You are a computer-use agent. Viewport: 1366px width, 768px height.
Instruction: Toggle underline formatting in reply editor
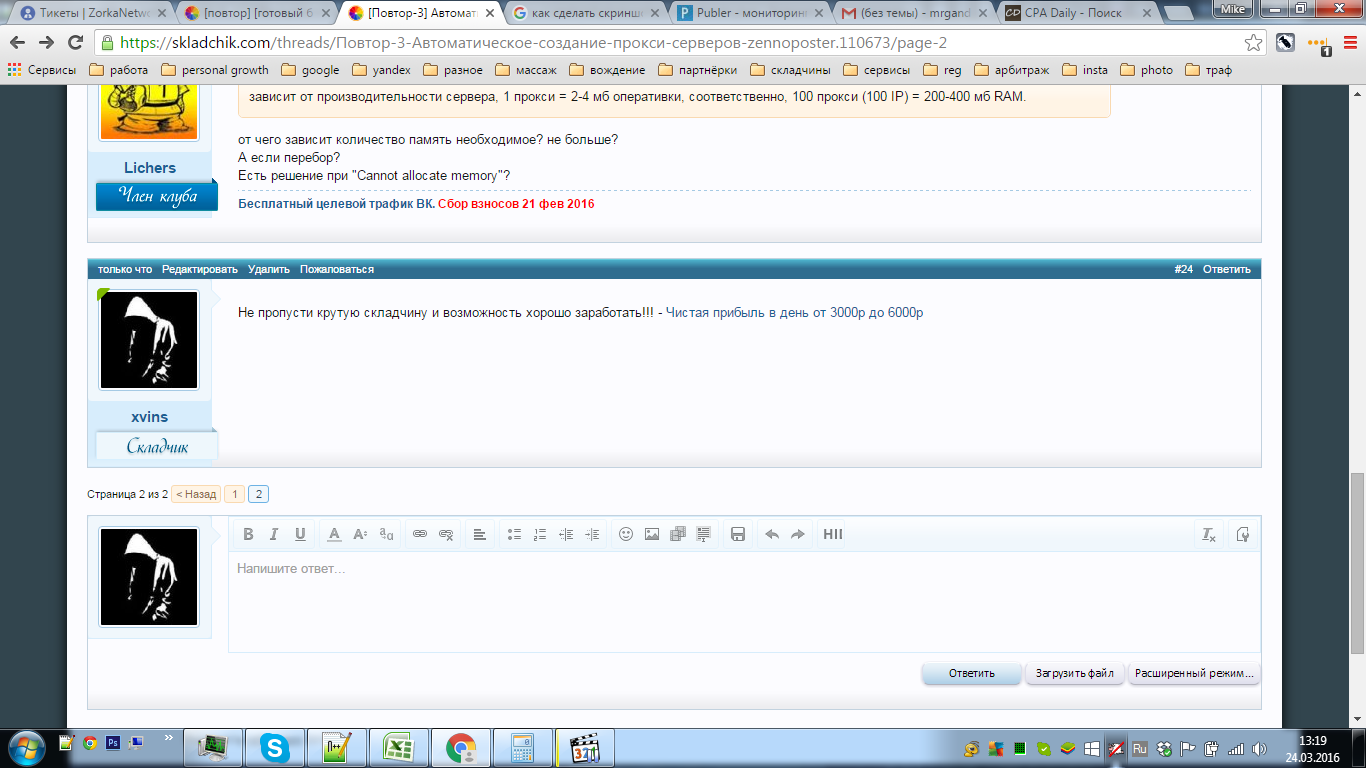(x=300, y=534)
